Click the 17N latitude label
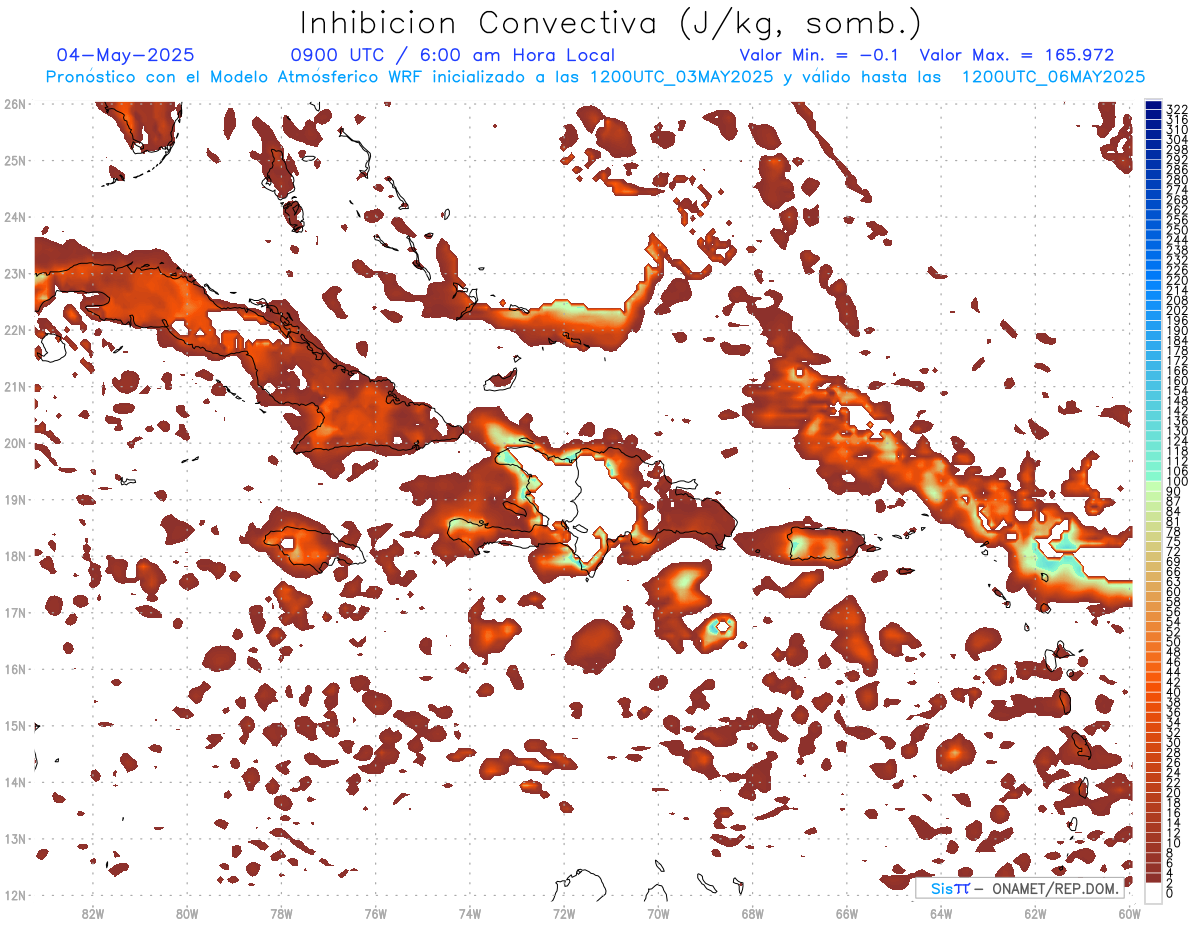Screen dimensions: 1200x927 point(14,612)
